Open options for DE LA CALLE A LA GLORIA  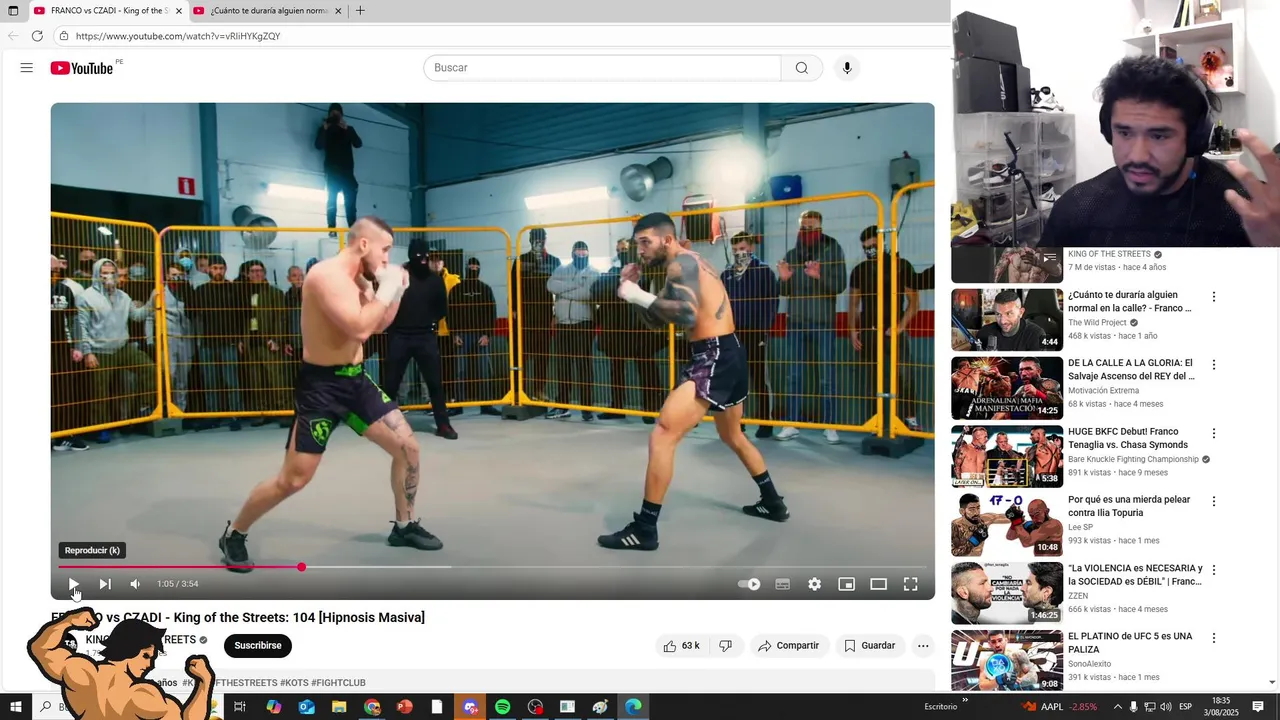[x=1214, y=365]
